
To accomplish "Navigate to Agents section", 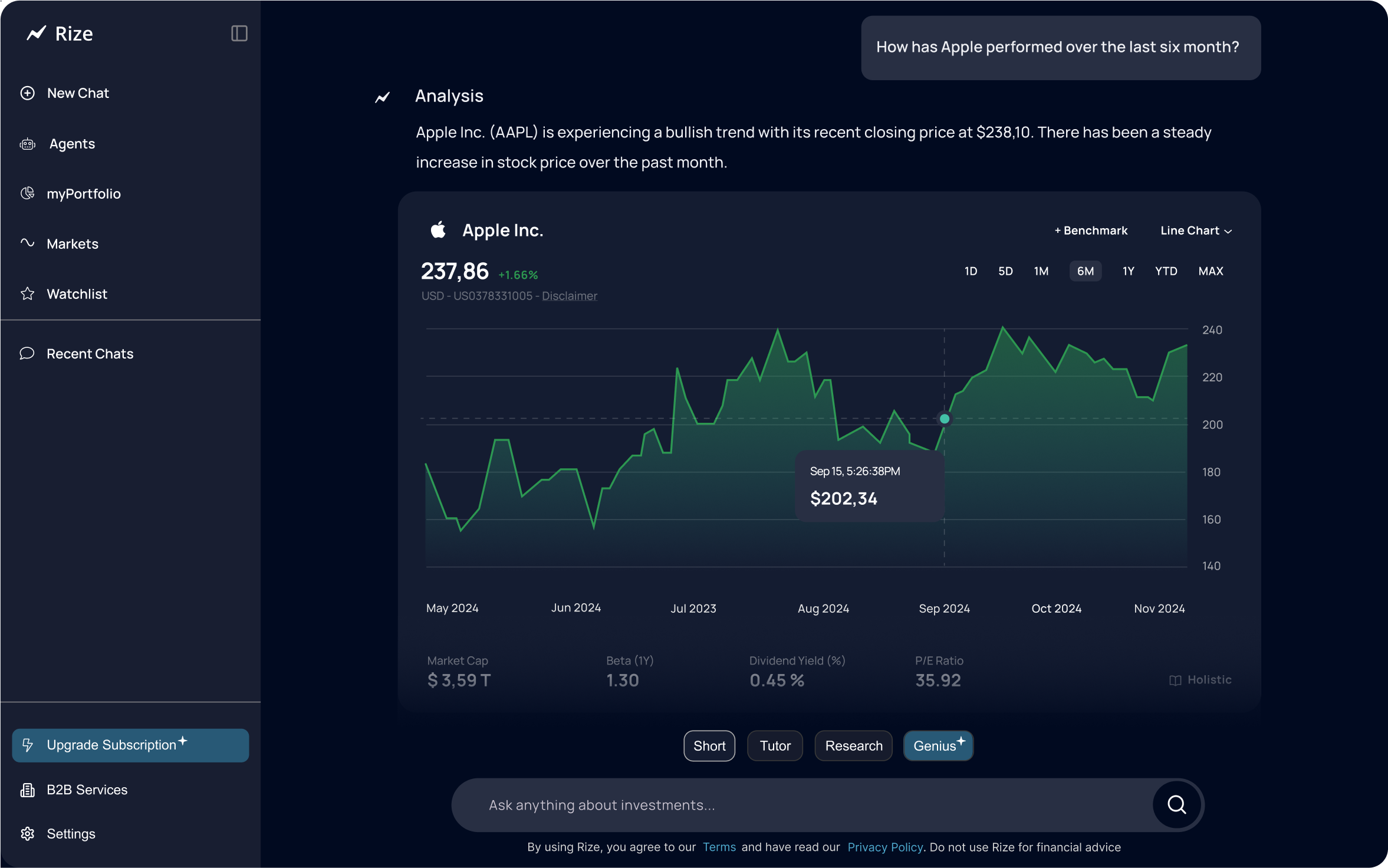I will (71, 143).
